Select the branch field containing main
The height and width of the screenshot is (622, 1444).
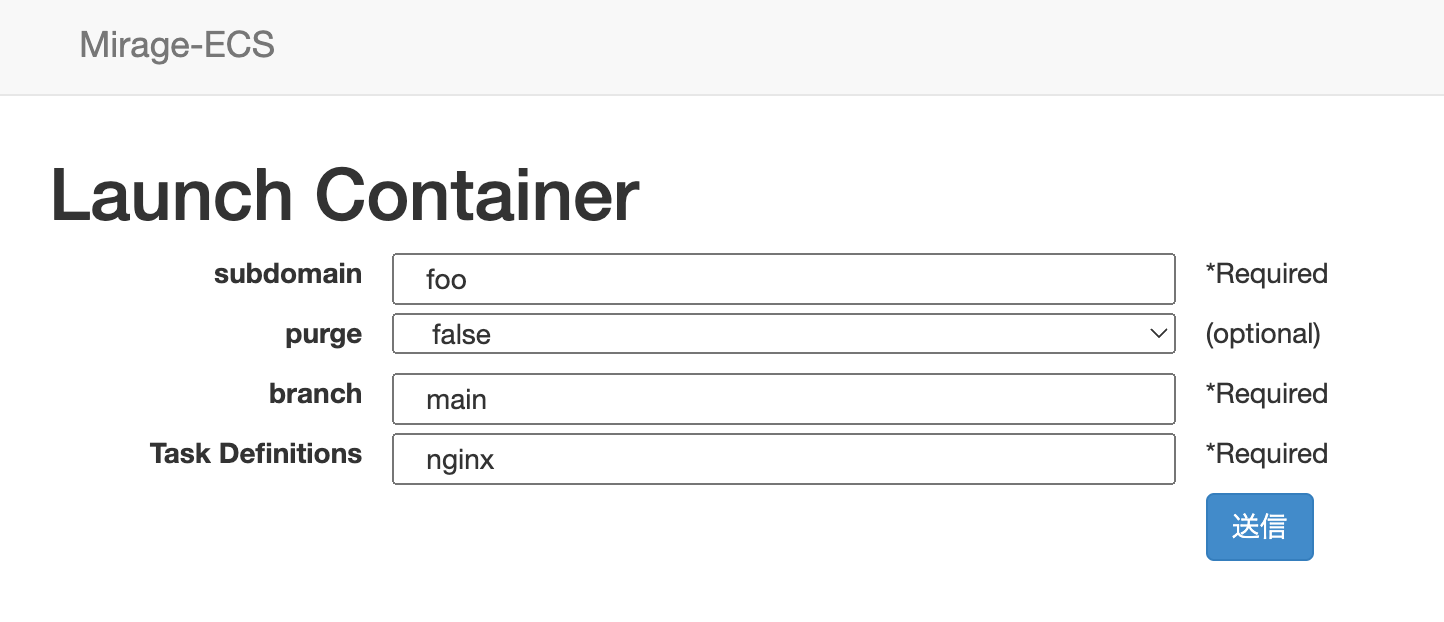(x=783, y=399)
